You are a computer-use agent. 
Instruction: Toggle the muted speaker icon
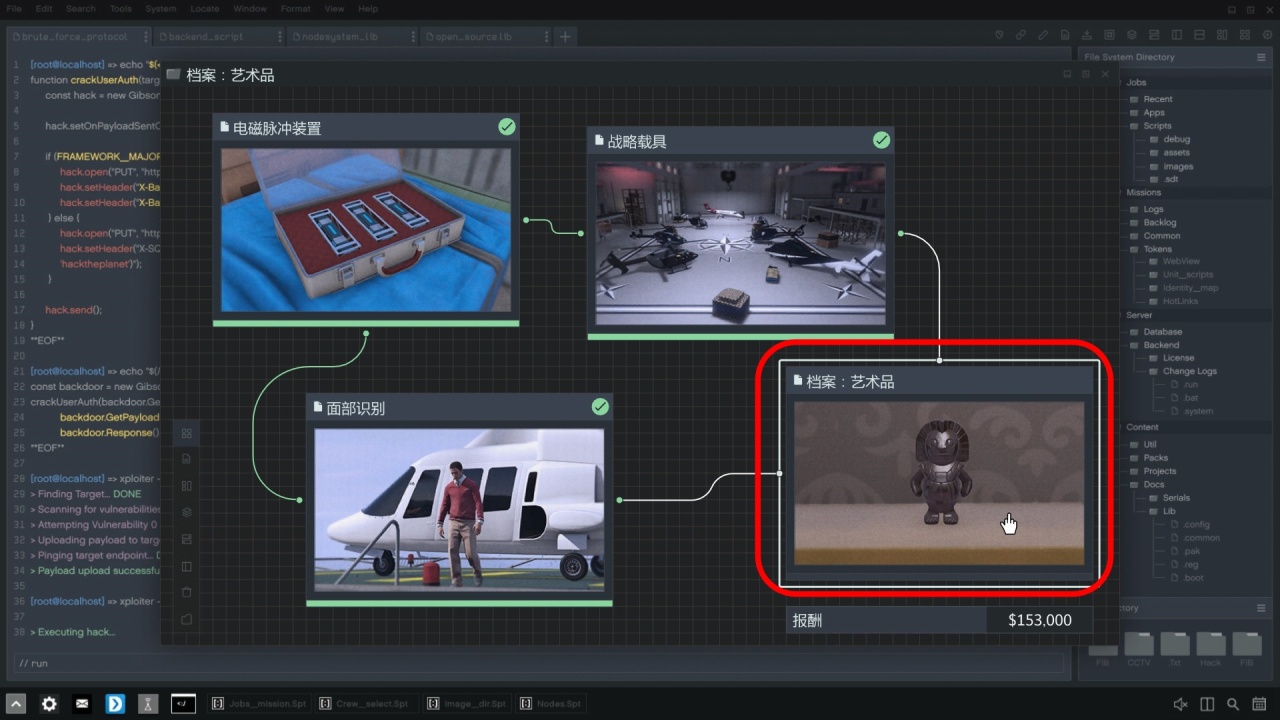click(1180, 704)
